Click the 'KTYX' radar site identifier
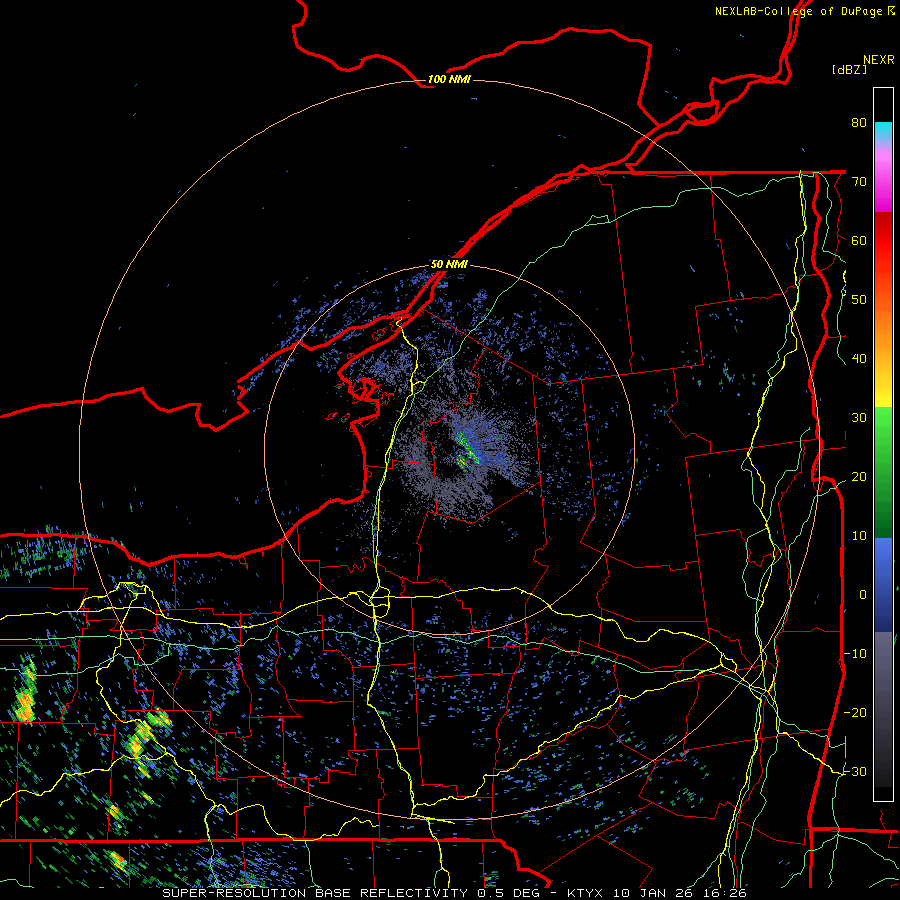 585,893
